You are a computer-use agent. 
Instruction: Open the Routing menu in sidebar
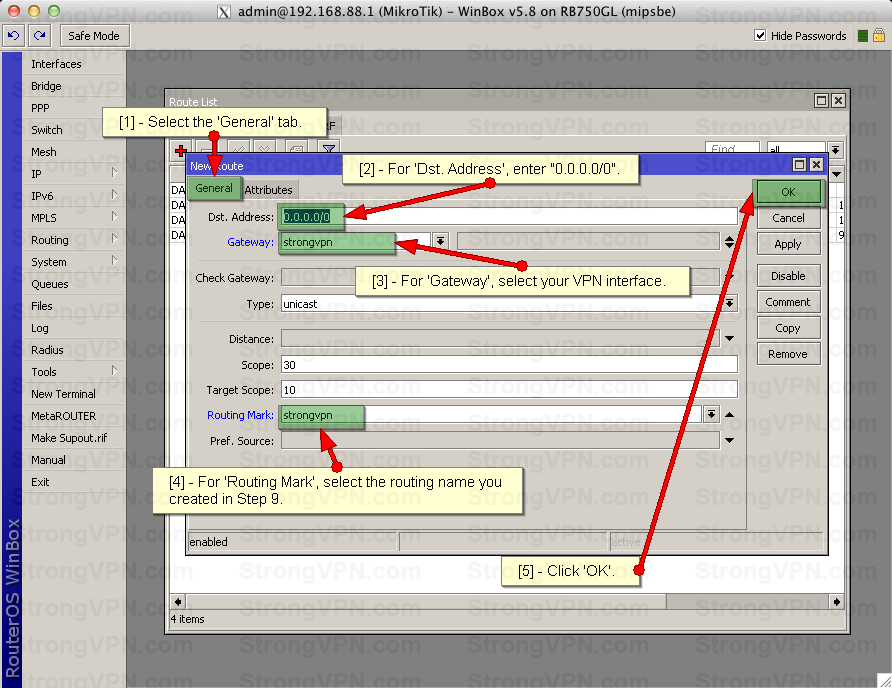coord(50,240)
